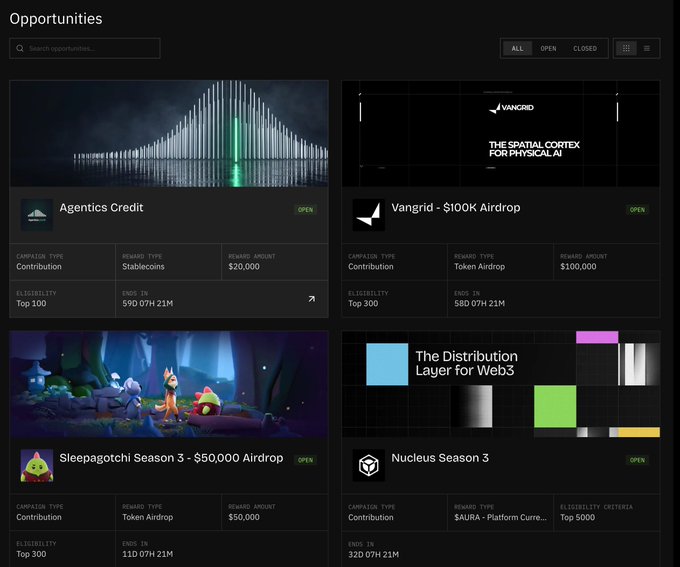Click the Opportunities page heading
Image resolution: width=680 pixels, height=567 pixels.
click(56, 19)
